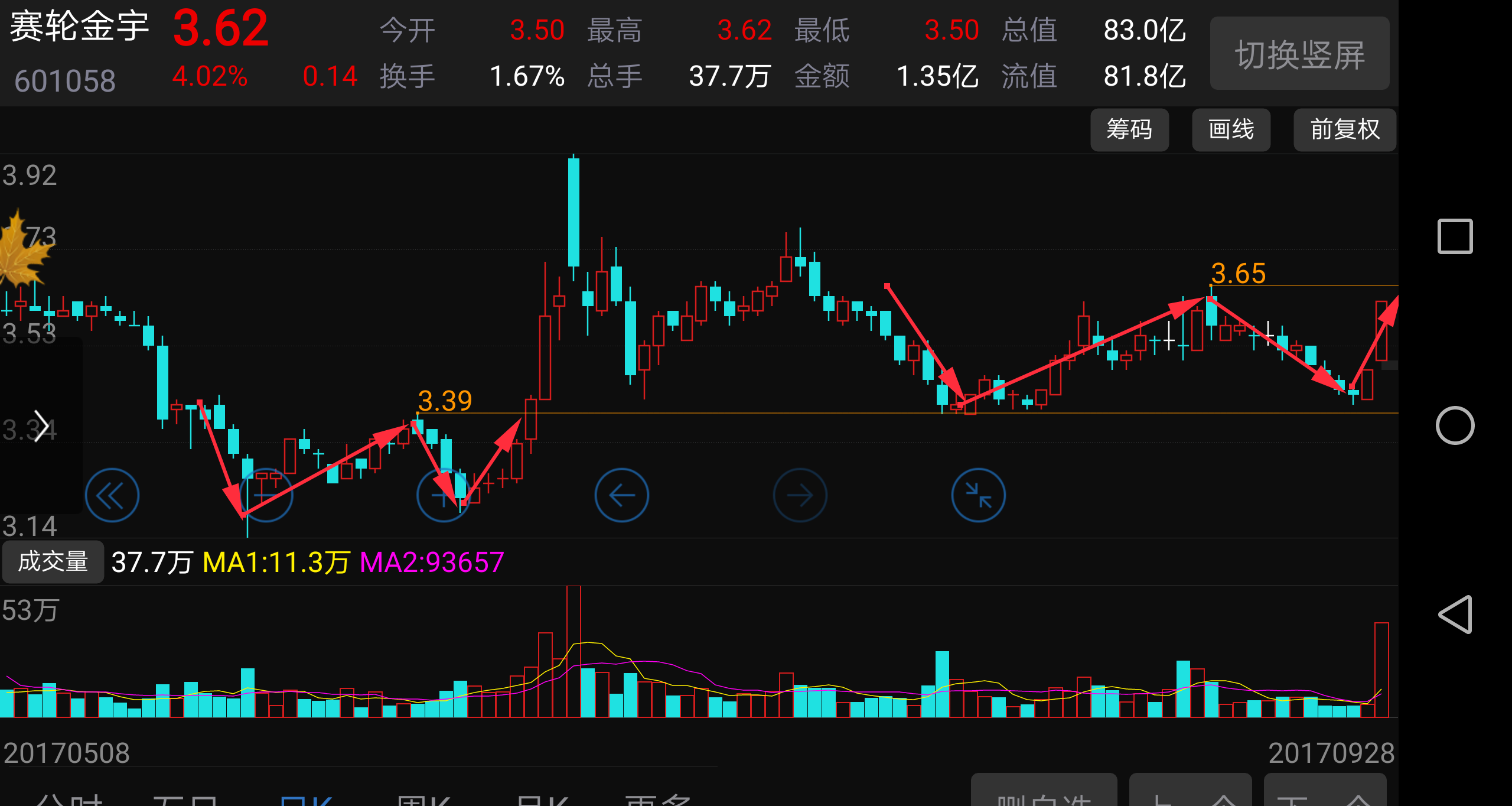Tap the 最低 low price 3.50
1512x806 pixels.
[x=951, y=30]
